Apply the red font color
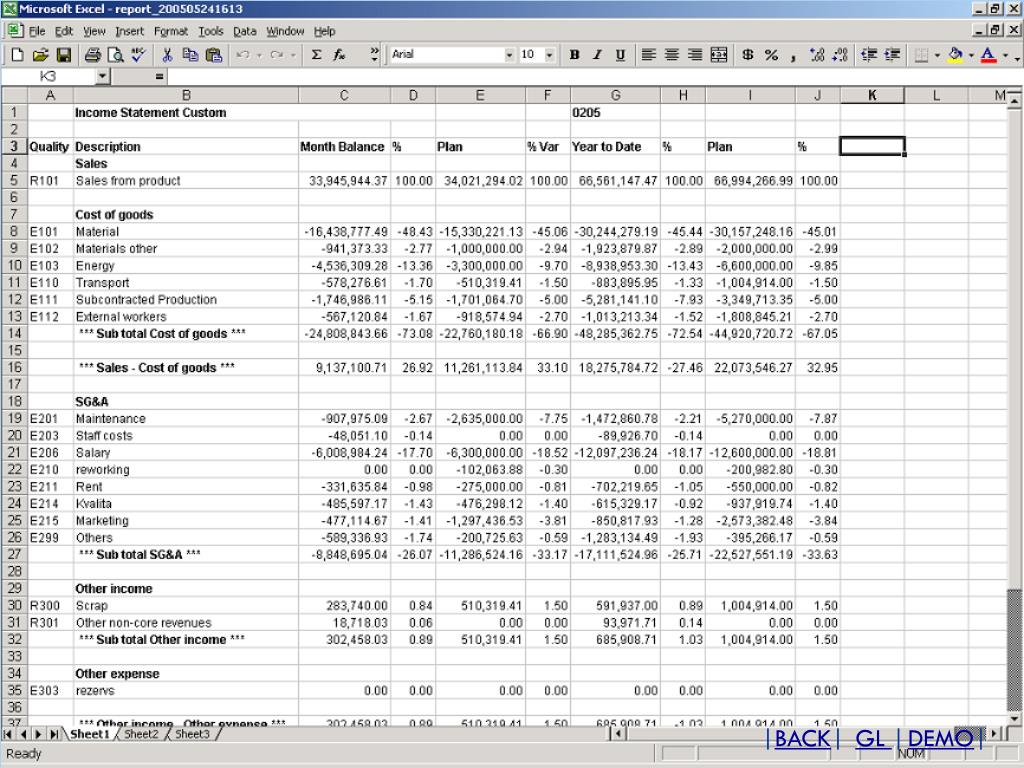 tap(989, 55)
